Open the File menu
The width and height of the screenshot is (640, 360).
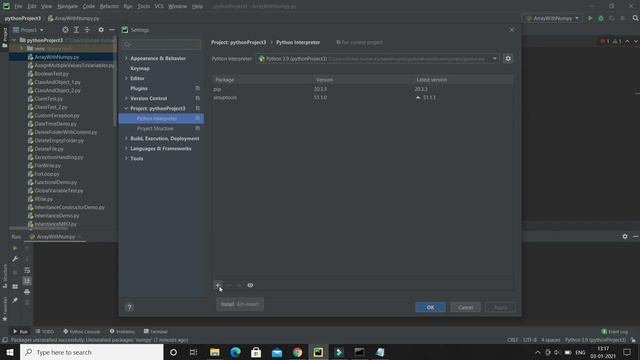pos(18,6)
